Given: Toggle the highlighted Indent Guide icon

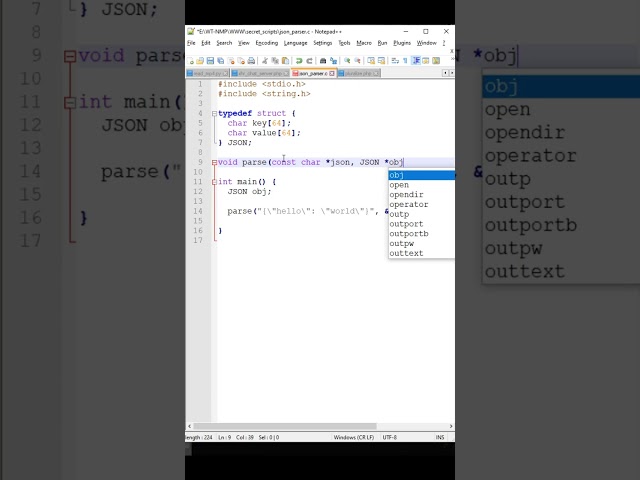Looking at the screenshot, I should coord(416,61).
